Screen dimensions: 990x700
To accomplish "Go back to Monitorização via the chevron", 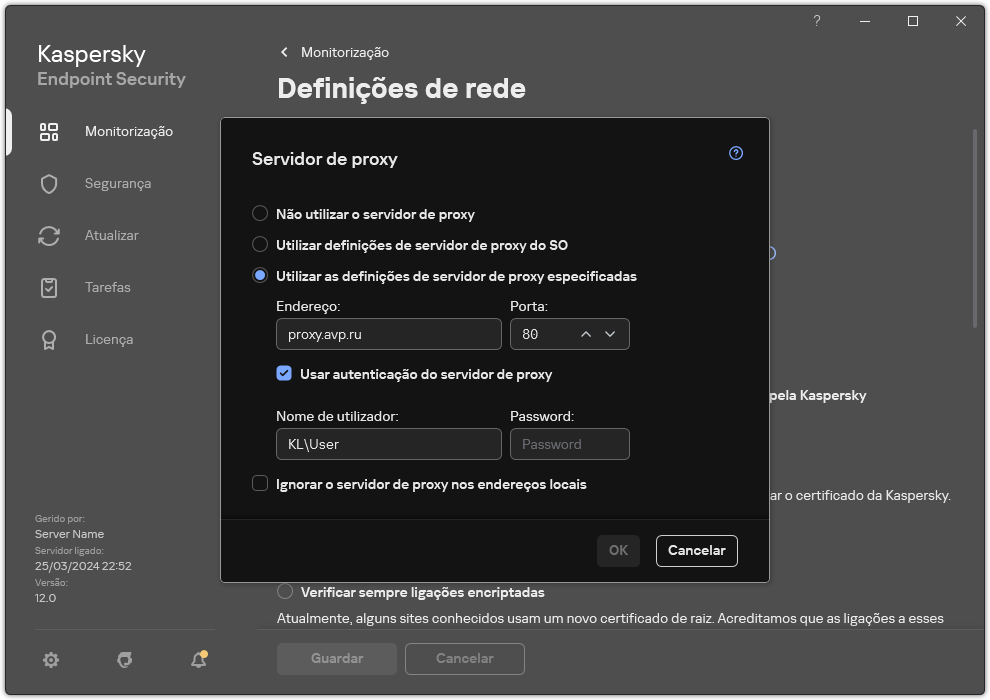I will (284, 52).
